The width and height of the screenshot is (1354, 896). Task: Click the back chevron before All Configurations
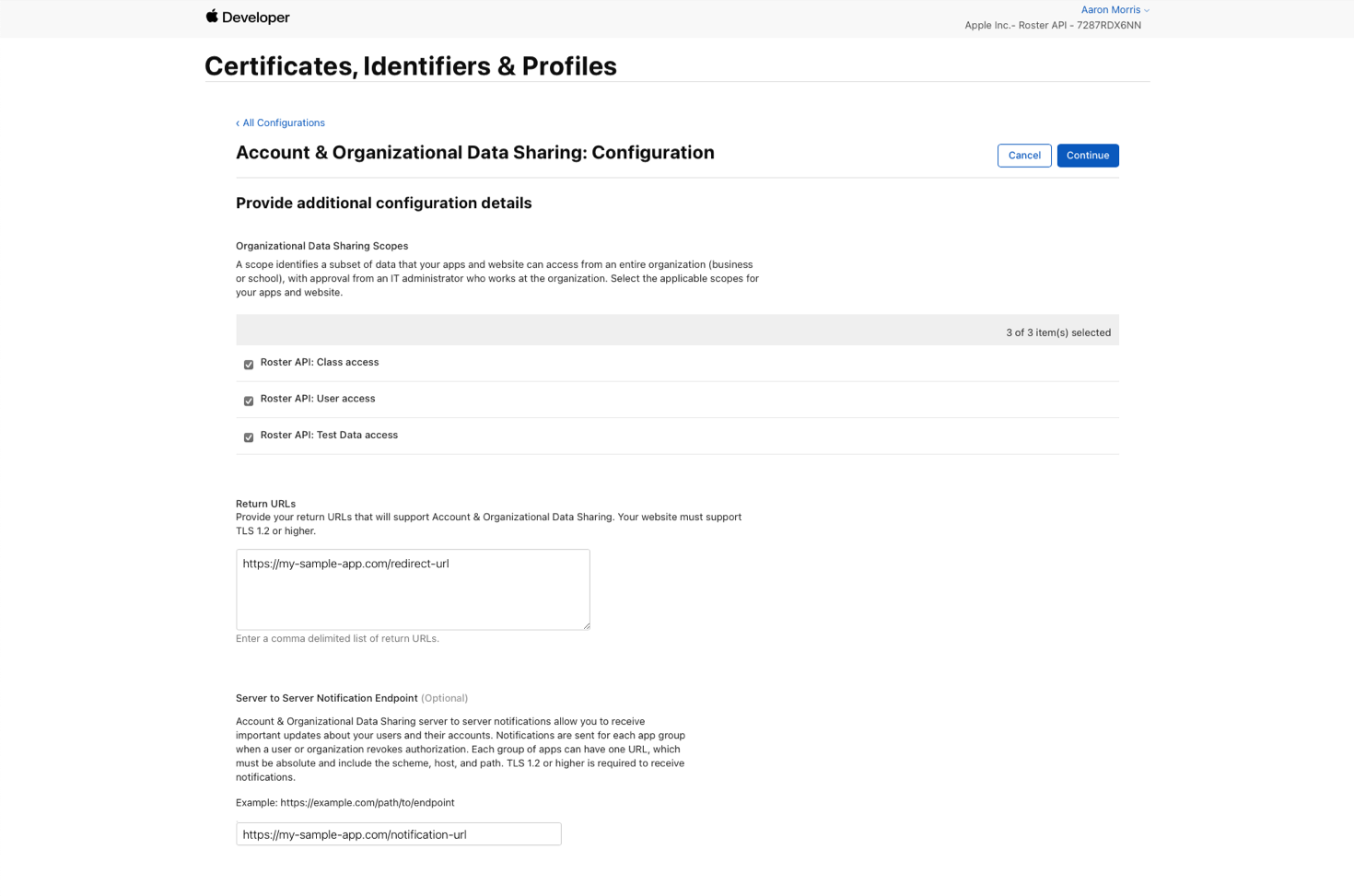pyautogui.click(x=239, y=122)
